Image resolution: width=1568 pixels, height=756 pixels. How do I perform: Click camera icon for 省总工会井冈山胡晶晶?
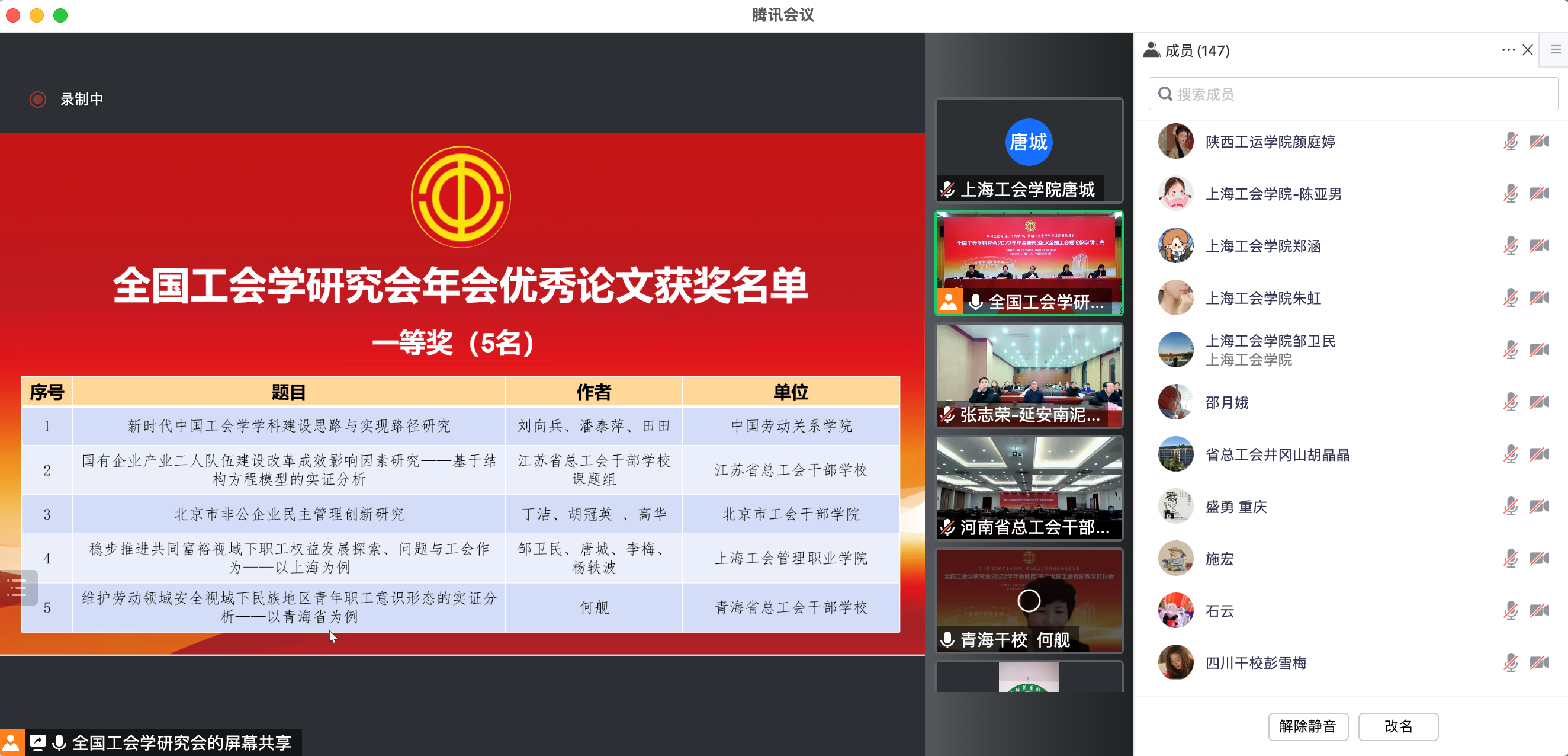[1540, 454]
